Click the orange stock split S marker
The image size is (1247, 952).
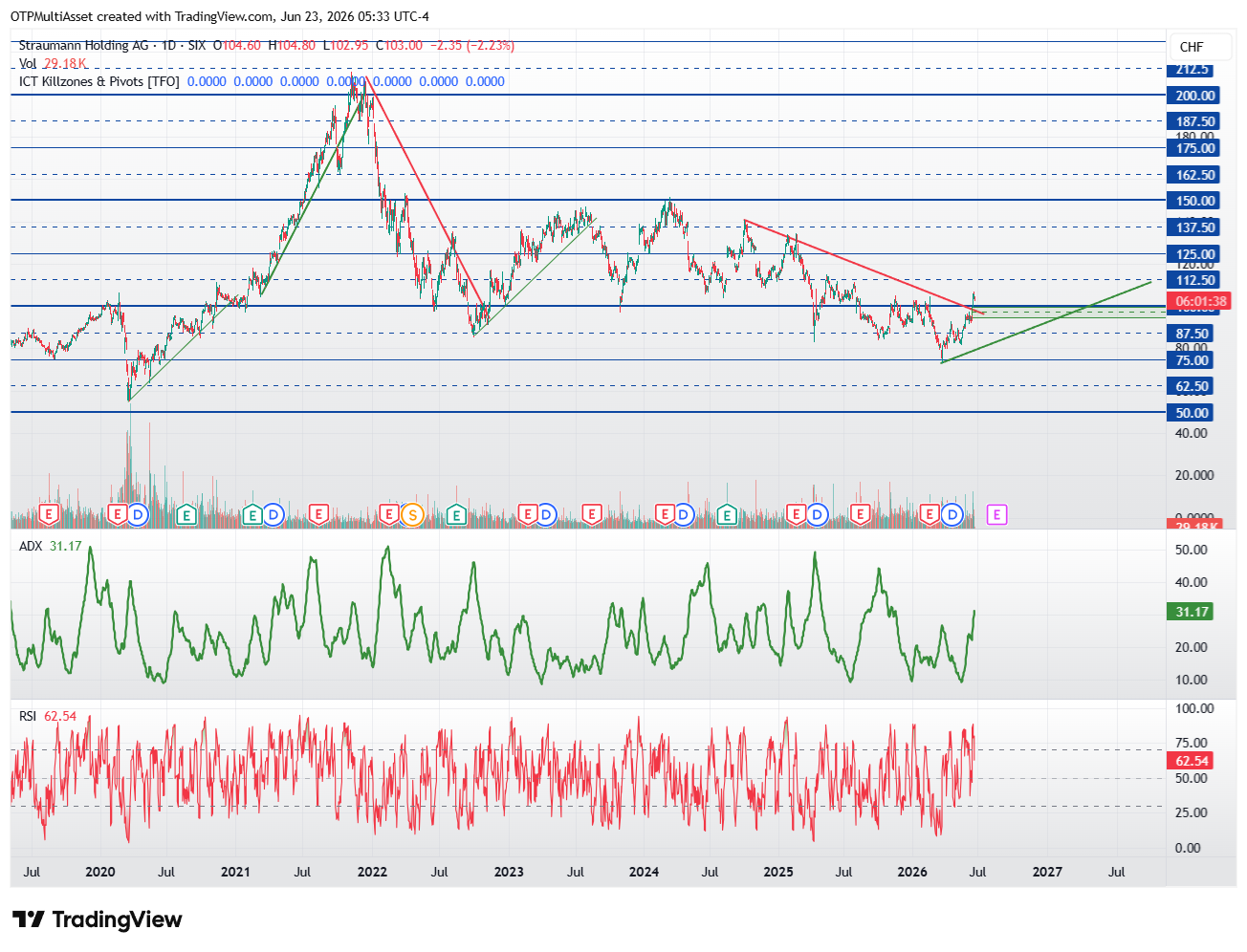coord(412,514)
